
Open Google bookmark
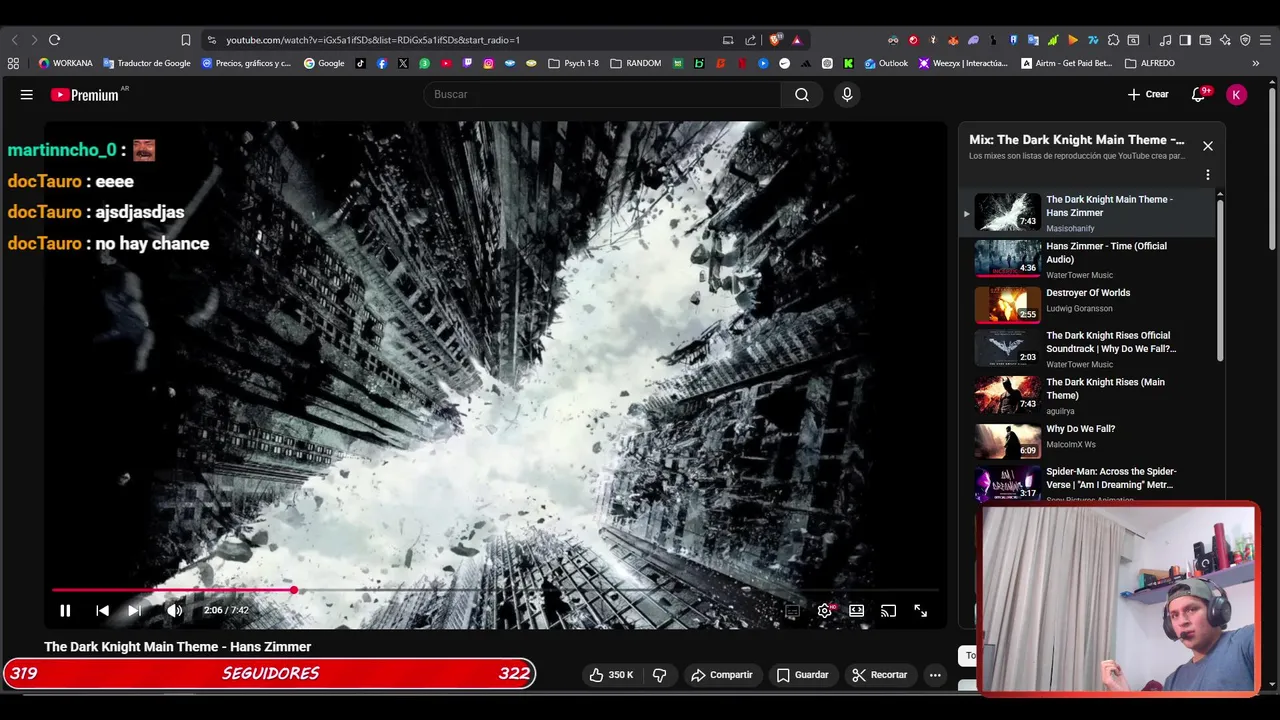coord(324,63)
